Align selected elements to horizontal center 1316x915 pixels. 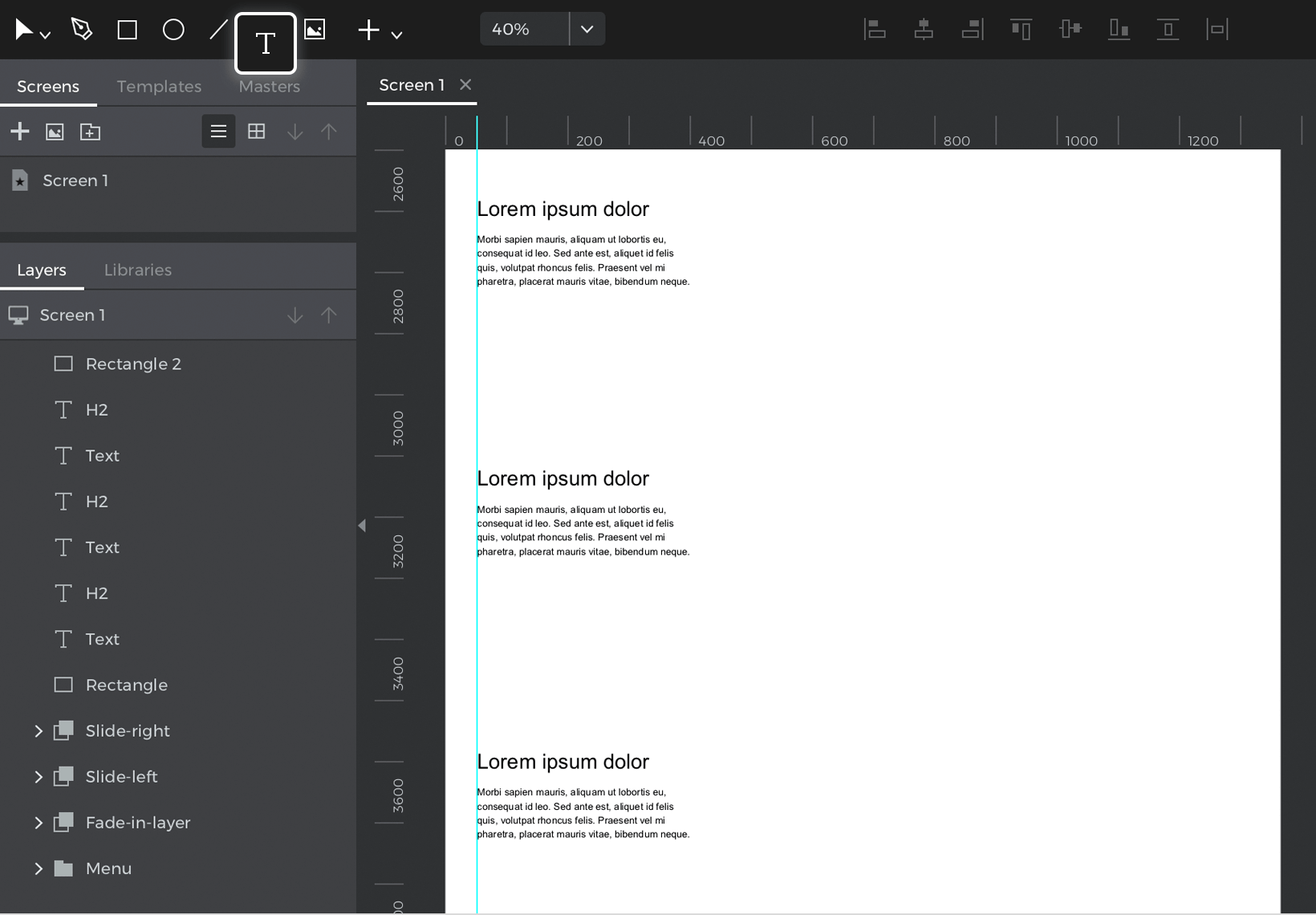tap(924, 30)
